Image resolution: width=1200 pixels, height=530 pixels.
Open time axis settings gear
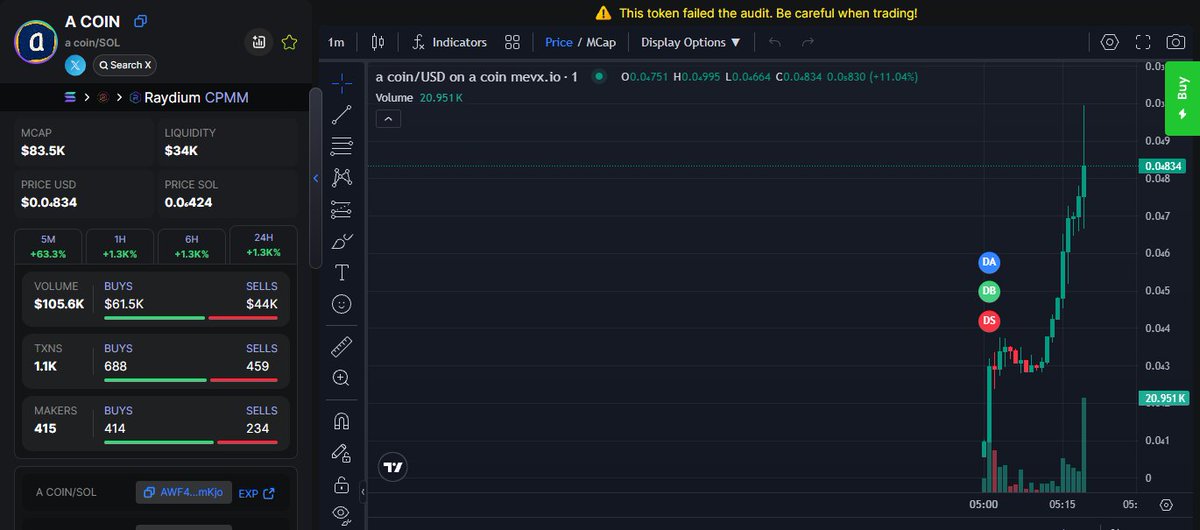pos(1166,505)
